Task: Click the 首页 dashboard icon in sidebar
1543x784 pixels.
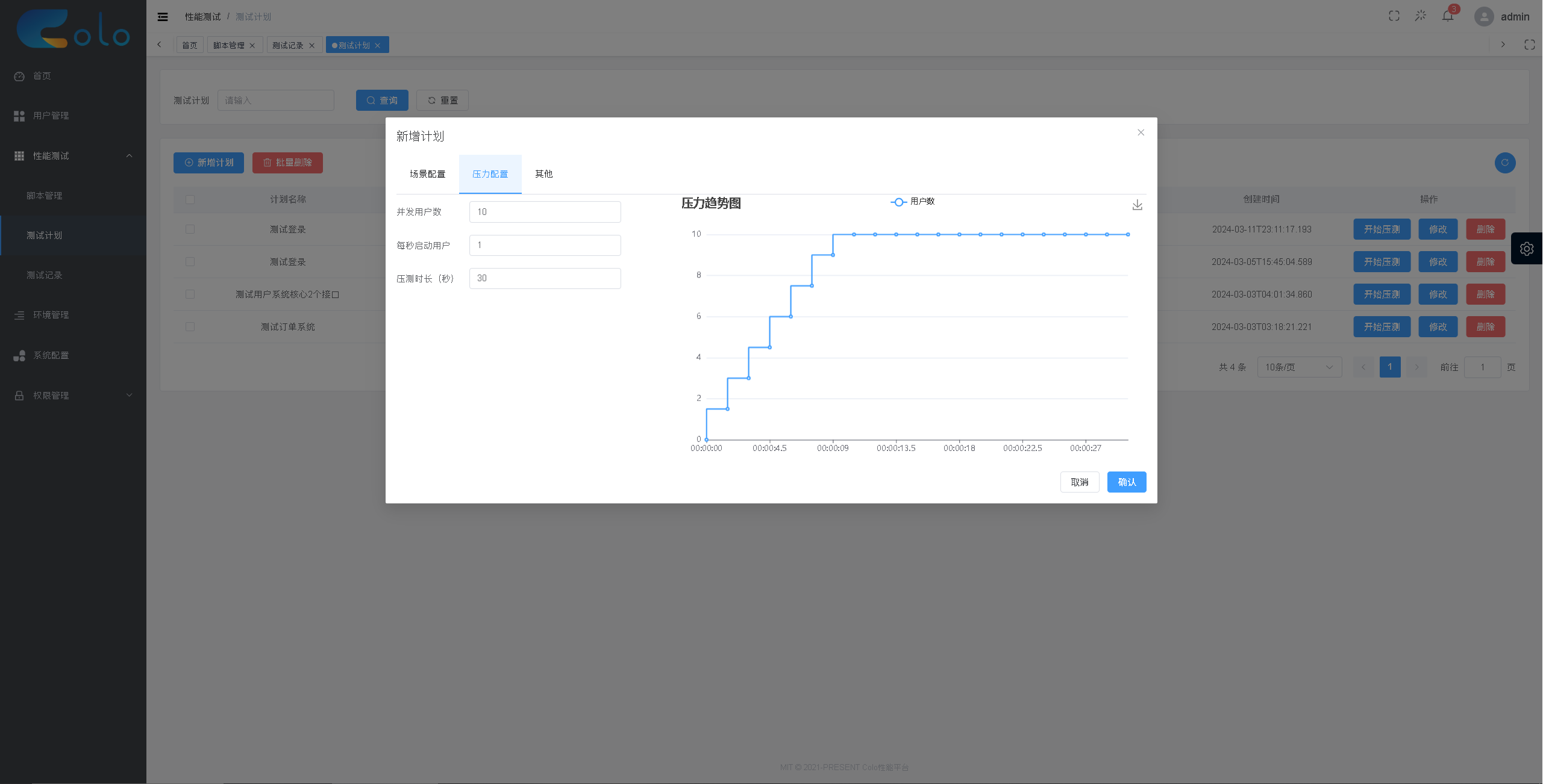Action: (x=19, y=76)
